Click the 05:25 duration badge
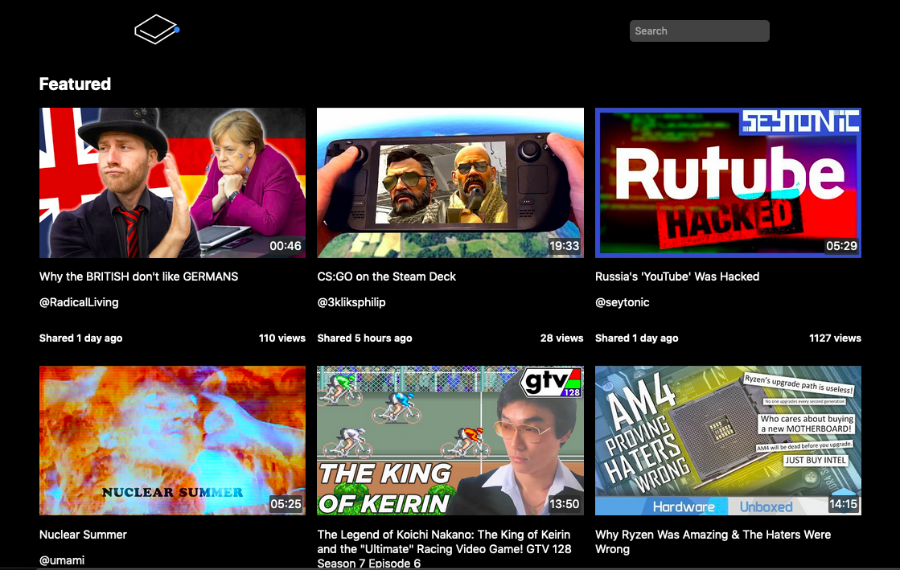Image resolution: width=900 pixels, height=570 pixels. pyautogui.click(x=285, y=504)
